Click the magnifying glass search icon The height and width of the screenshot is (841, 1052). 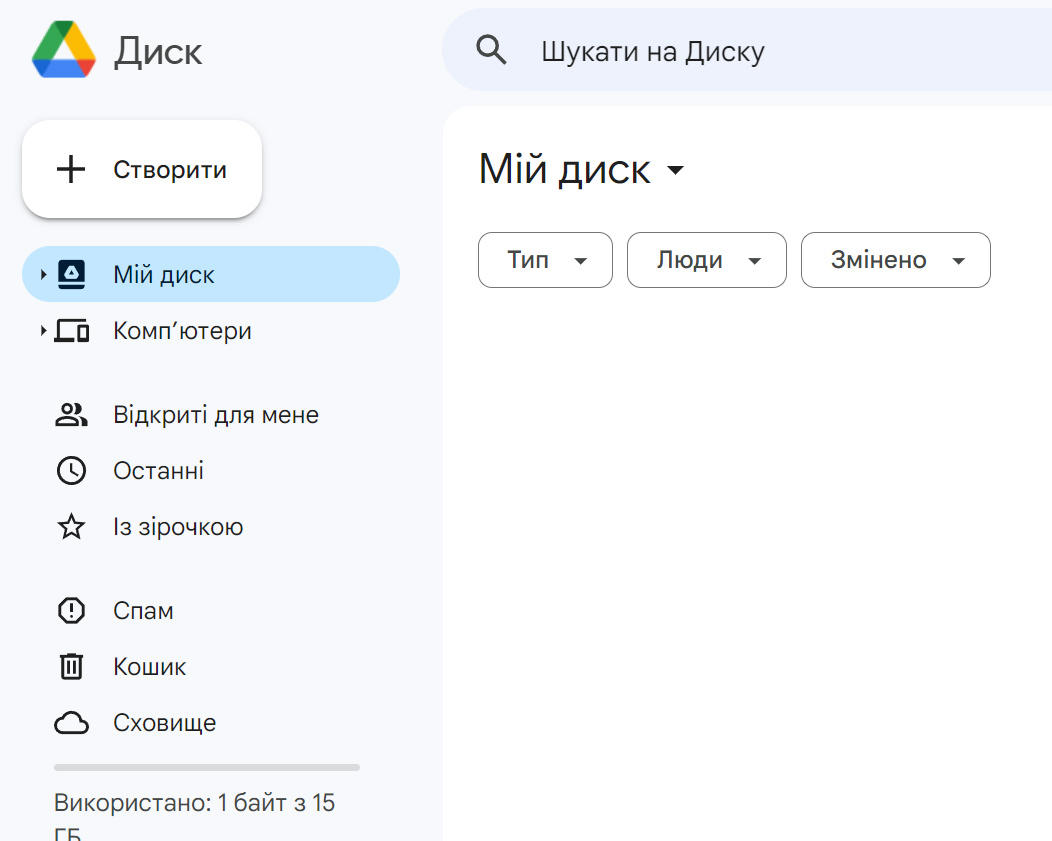(x=491, y=50)
